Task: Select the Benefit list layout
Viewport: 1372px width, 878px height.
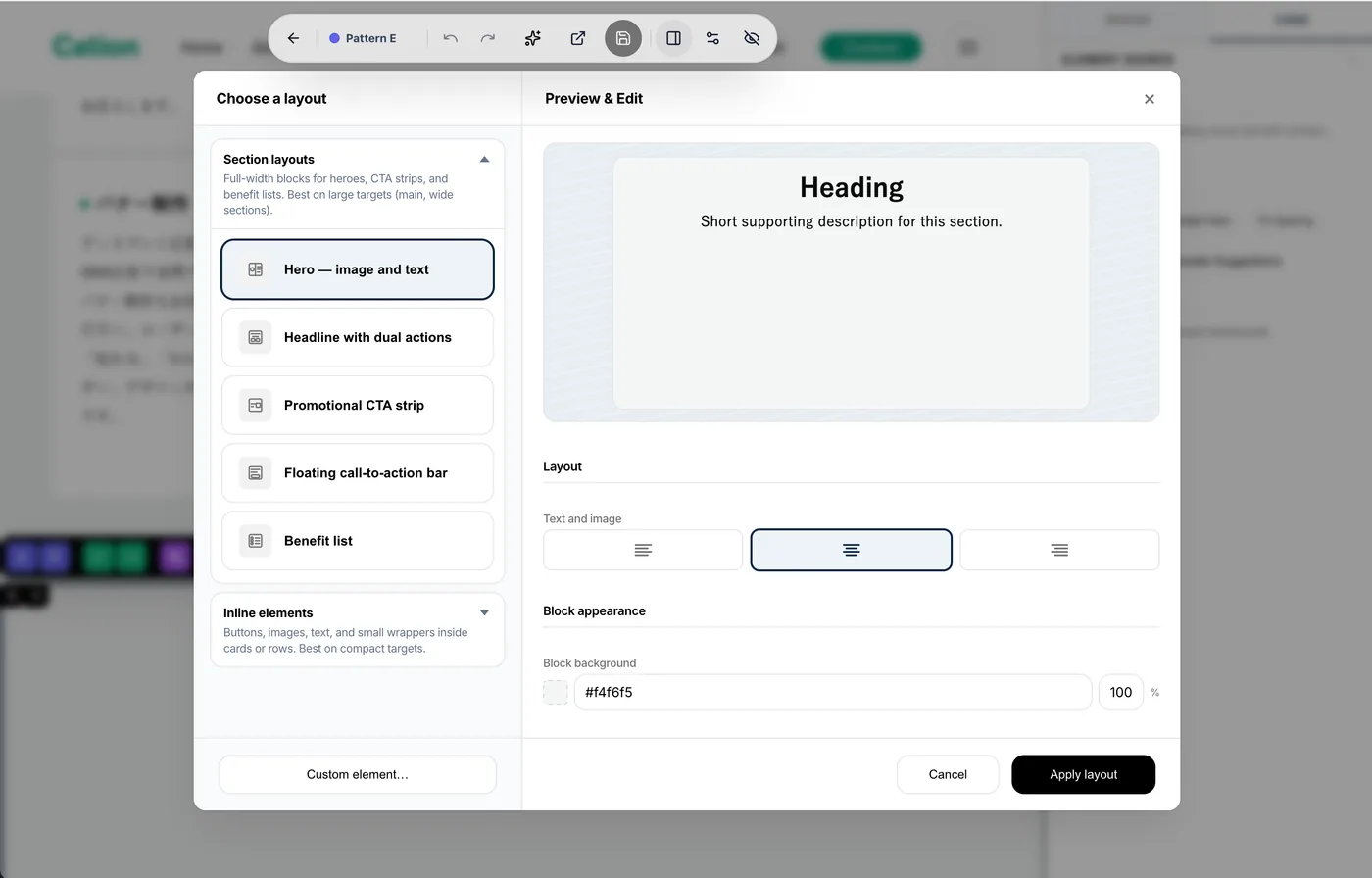Action: pyautogui.click(x=358, y=541)
